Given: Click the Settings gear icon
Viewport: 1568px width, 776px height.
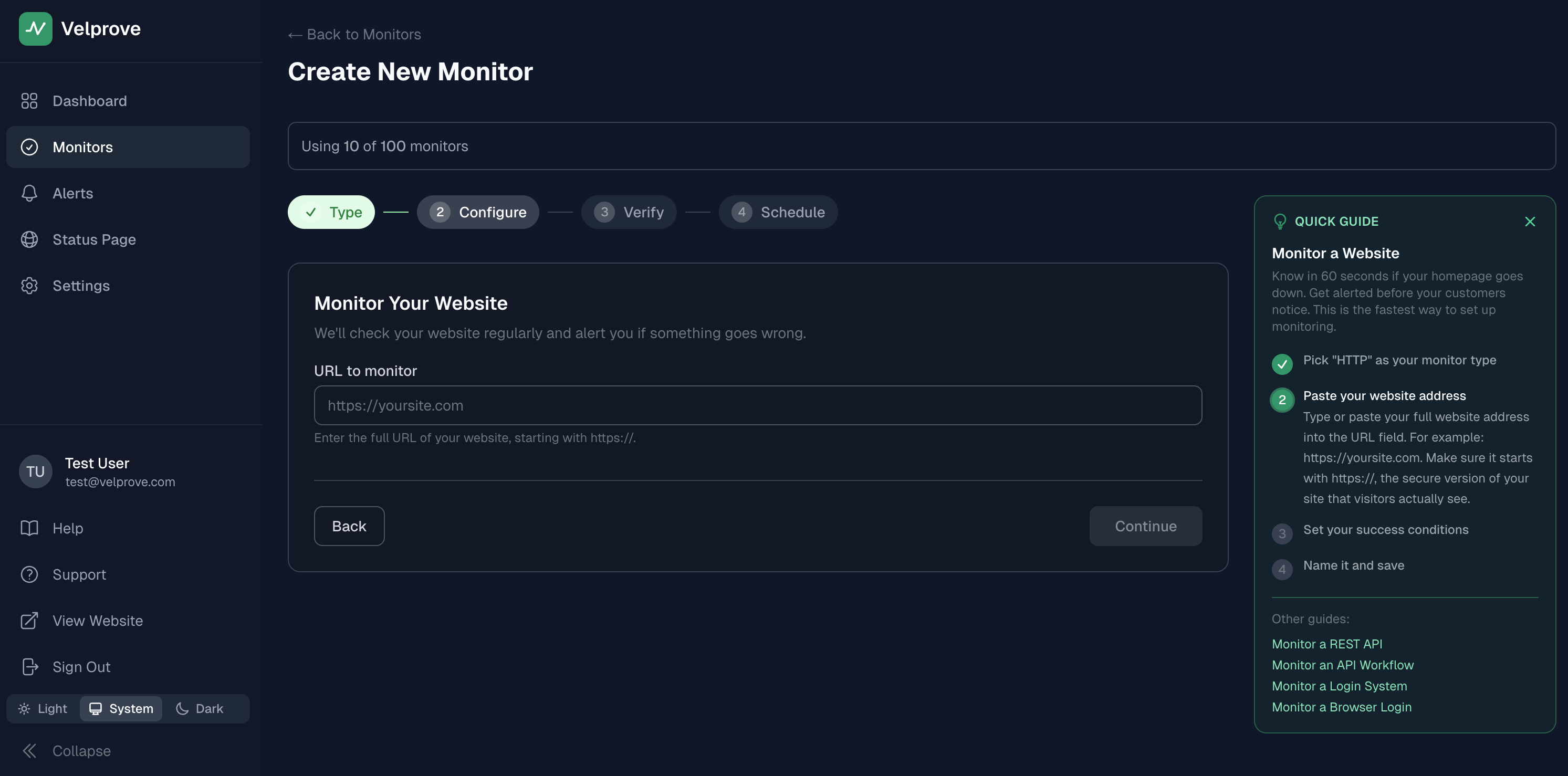Looking at the screenshot, I should click(x=29, y=286).
